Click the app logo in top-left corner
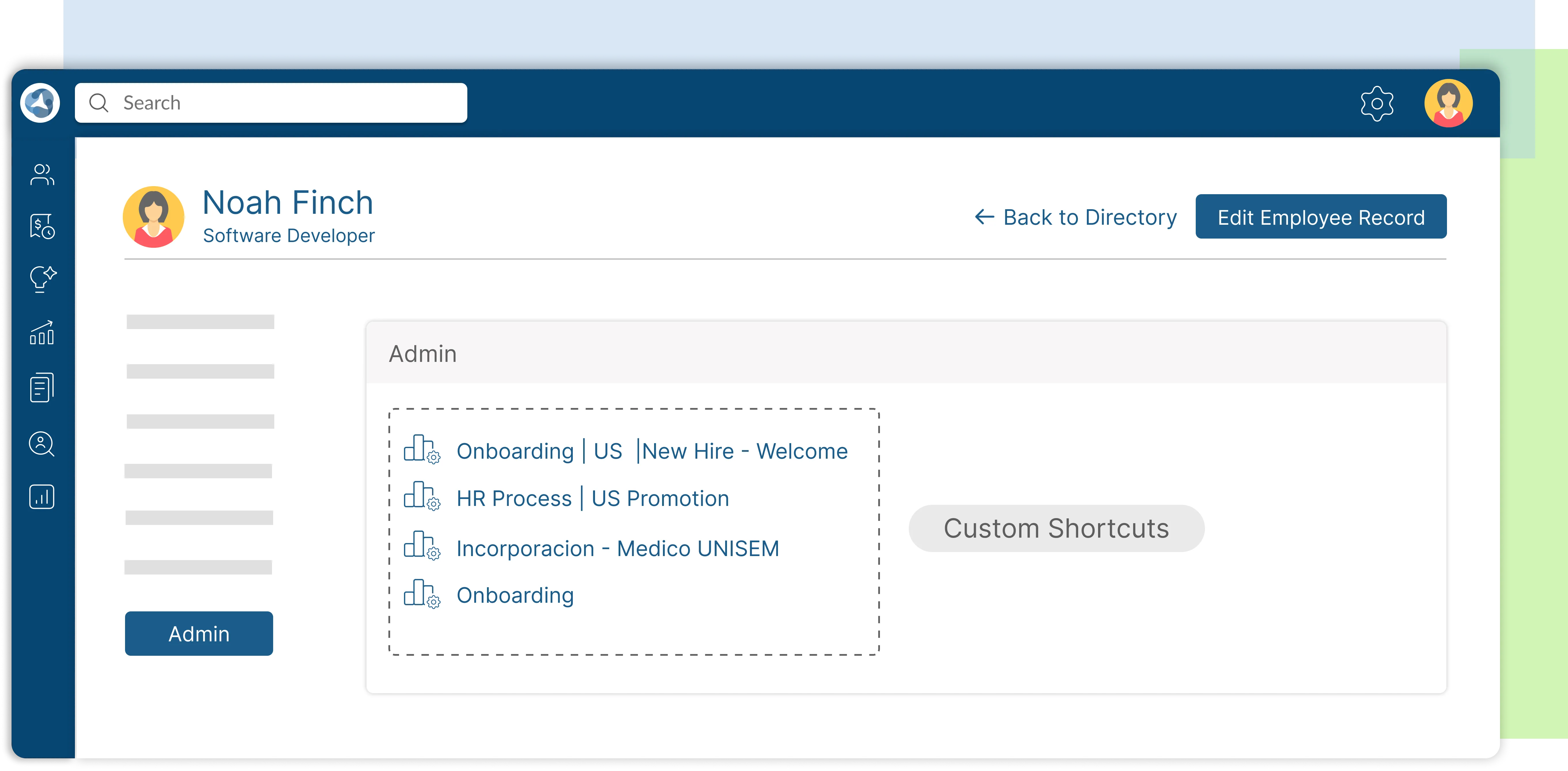The width and height of the screenshot is (1568, 771). (40, 103)
